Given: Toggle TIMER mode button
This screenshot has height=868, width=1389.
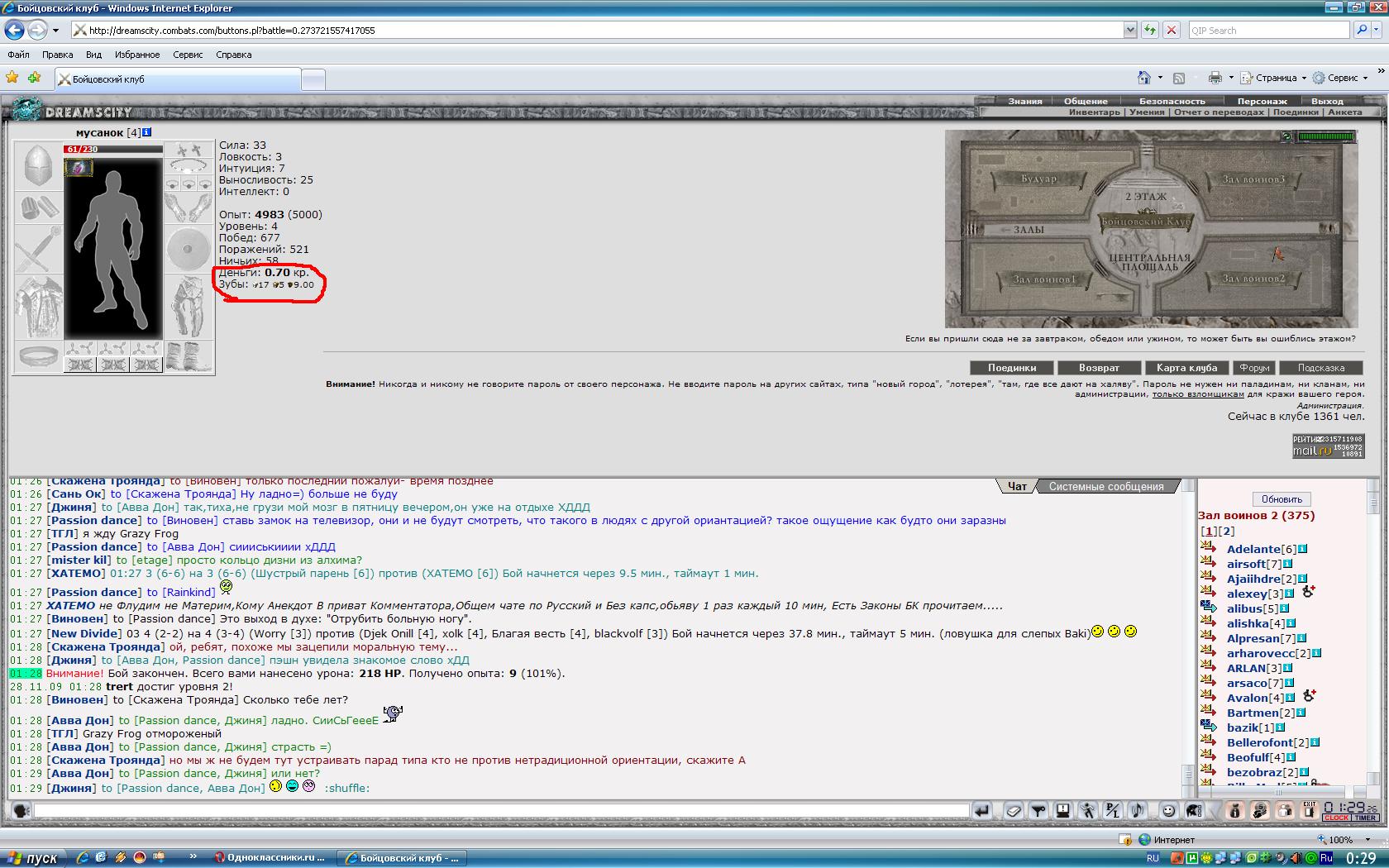Looking at the screenshot, I should [1365, 818].
